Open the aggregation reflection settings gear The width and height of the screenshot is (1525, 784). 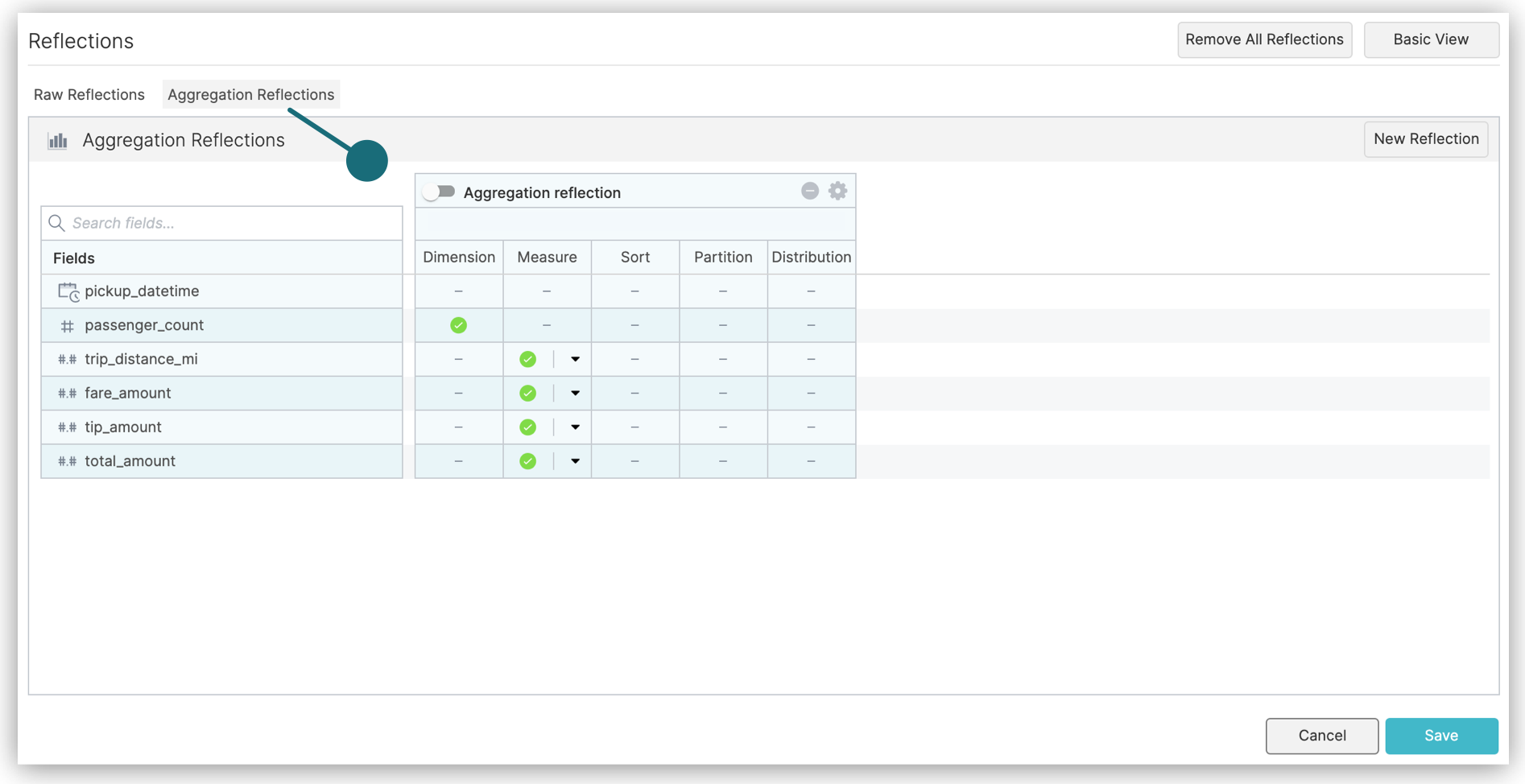pyautogui.click(x=837, y=191)
